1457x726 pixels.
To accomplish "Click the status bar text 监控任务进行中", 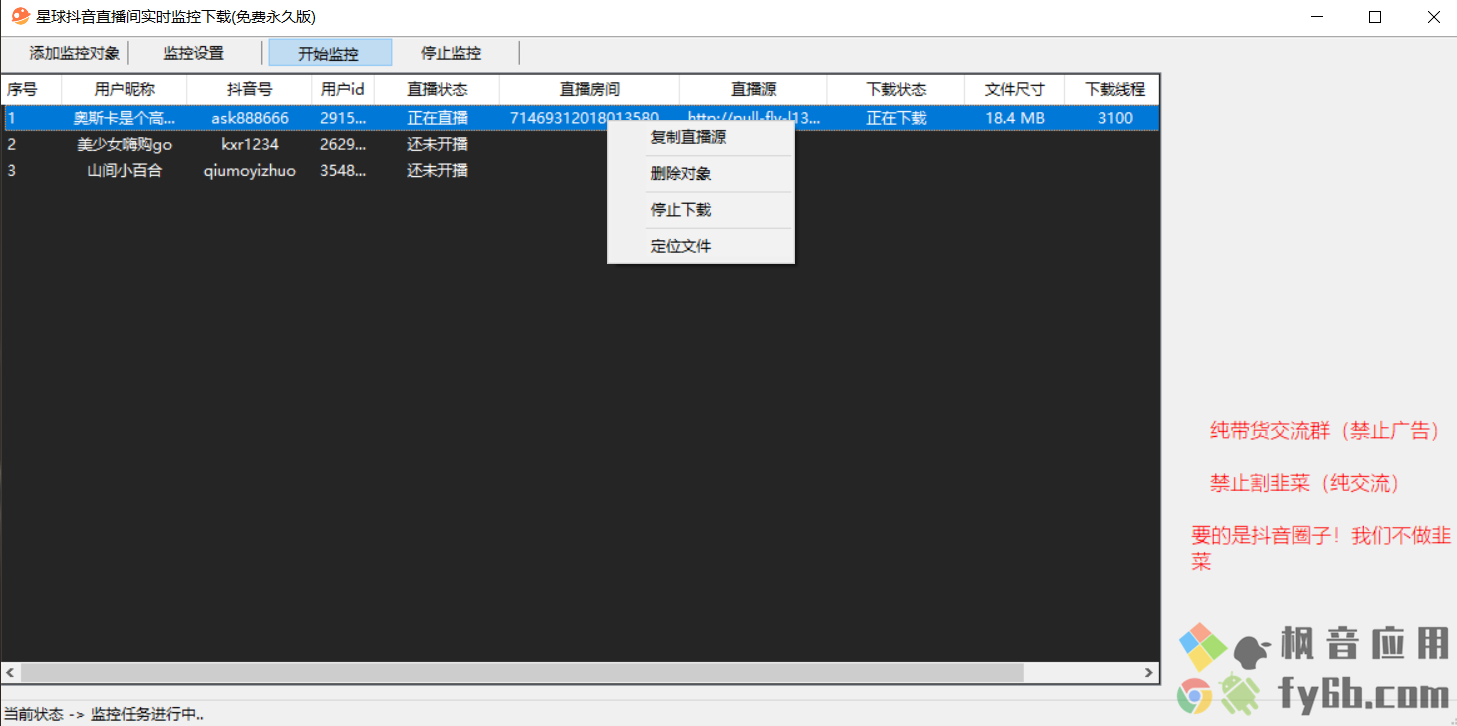I will (147, 714).
